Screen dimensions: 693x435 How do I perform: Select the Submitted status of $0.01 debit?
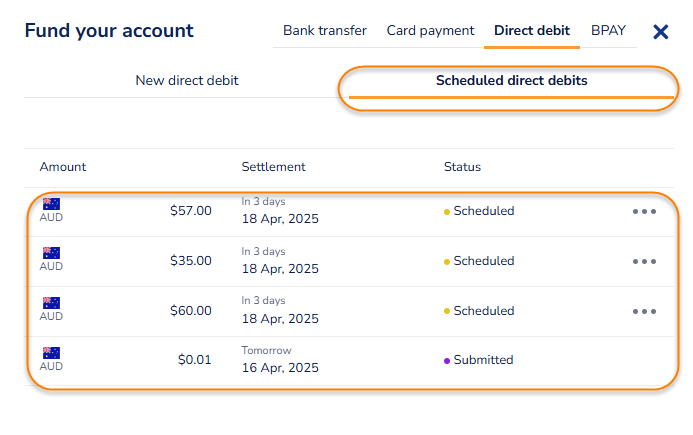(482, 360)
